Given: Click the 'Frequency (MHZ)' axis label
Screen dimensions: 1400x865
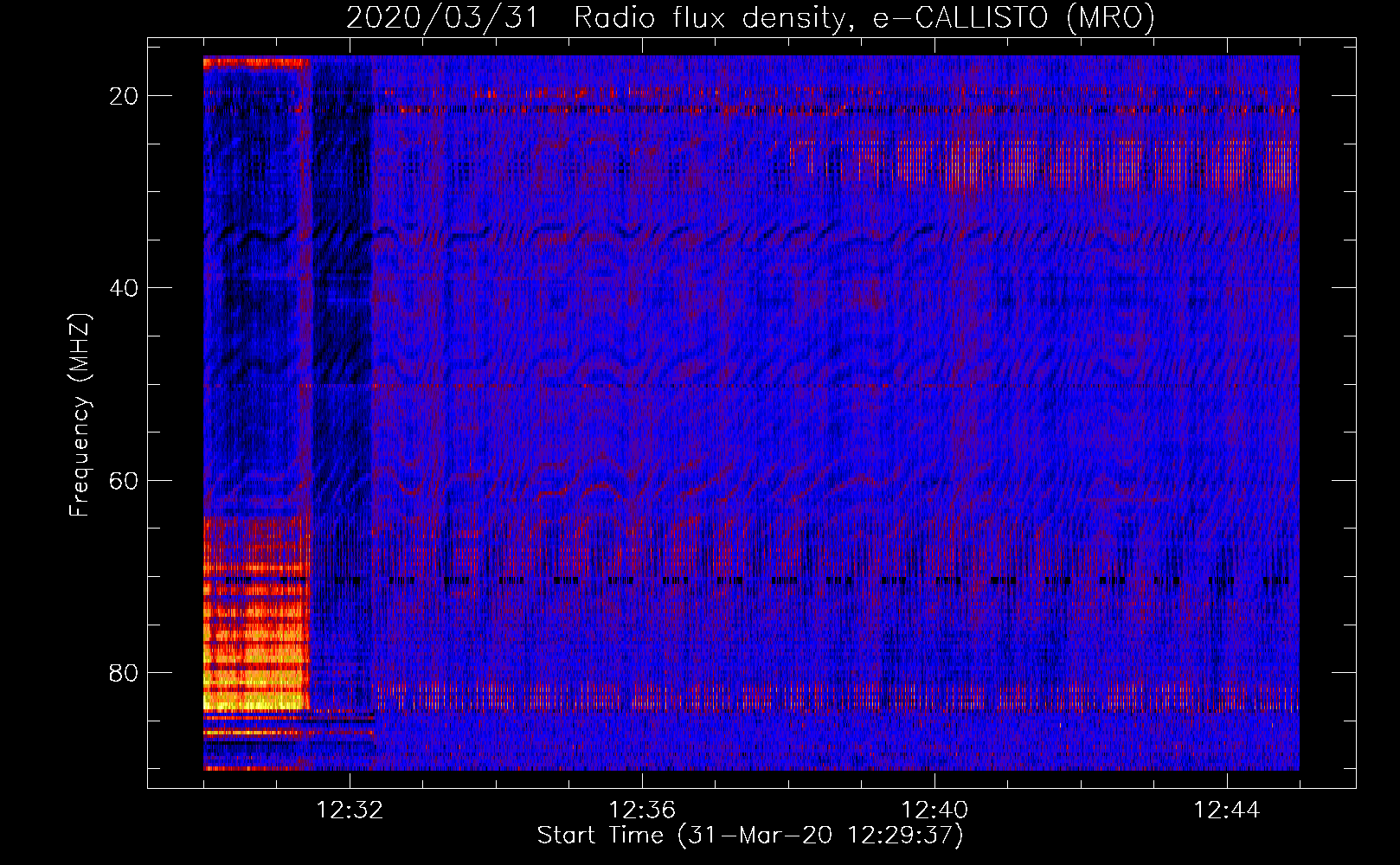Looking at the screenshot, I should [x=80, y=415].
